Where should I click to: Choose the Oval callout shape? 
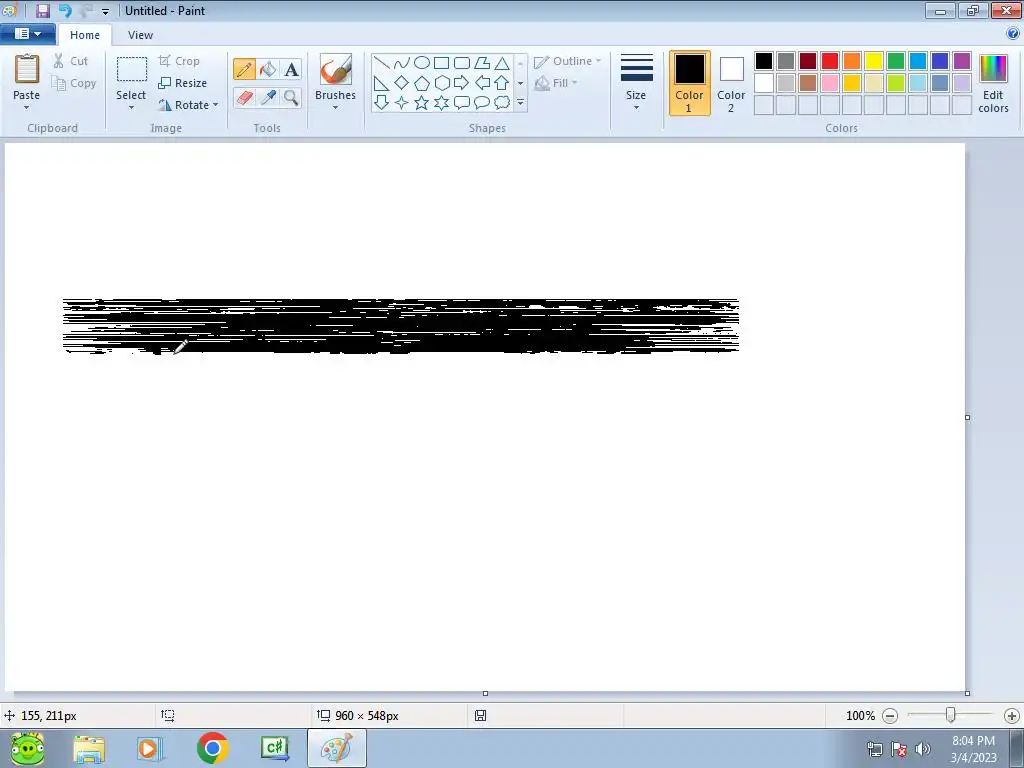[482, 103]
